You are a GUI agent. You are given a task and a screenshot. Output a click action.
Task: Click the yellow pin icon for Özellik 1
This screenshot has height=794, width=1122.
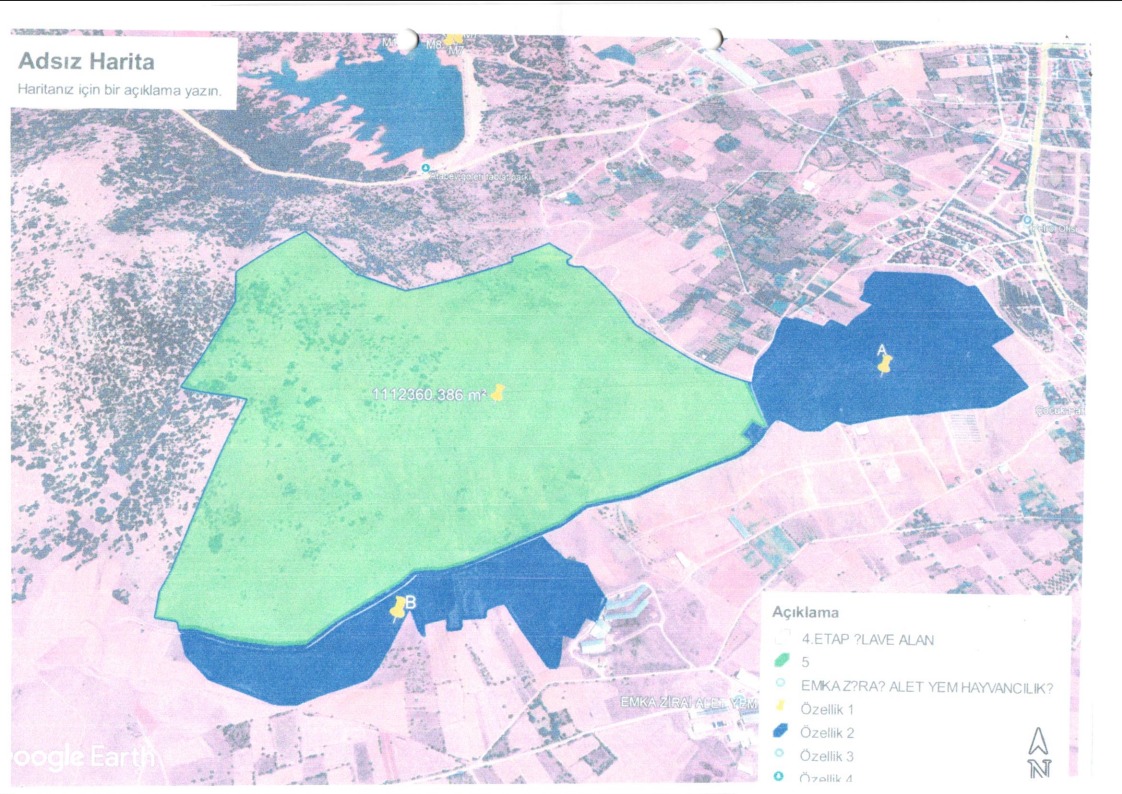[781, 708]
